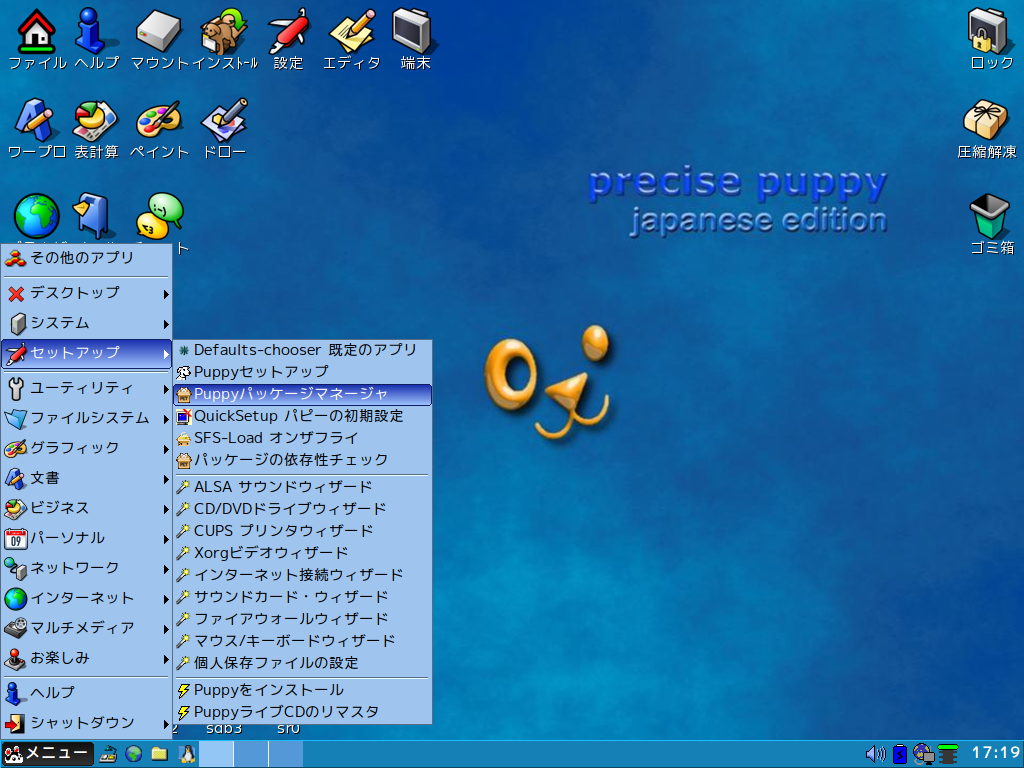Screen dimensions: 1024x768
Task: Open the mailbox desktop icon
Action: [94, 216]
